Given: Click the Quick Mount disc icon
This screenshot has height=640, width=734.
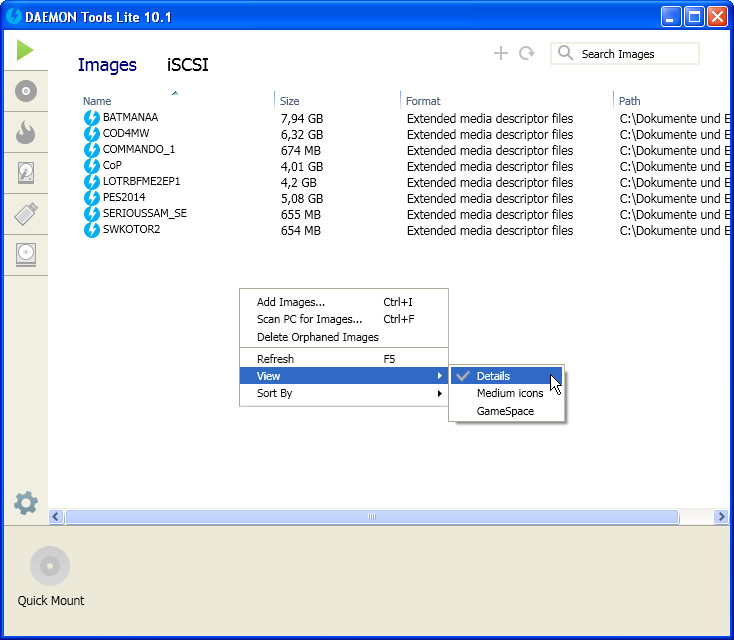Looking at the screenshot, I should [50, 566].
